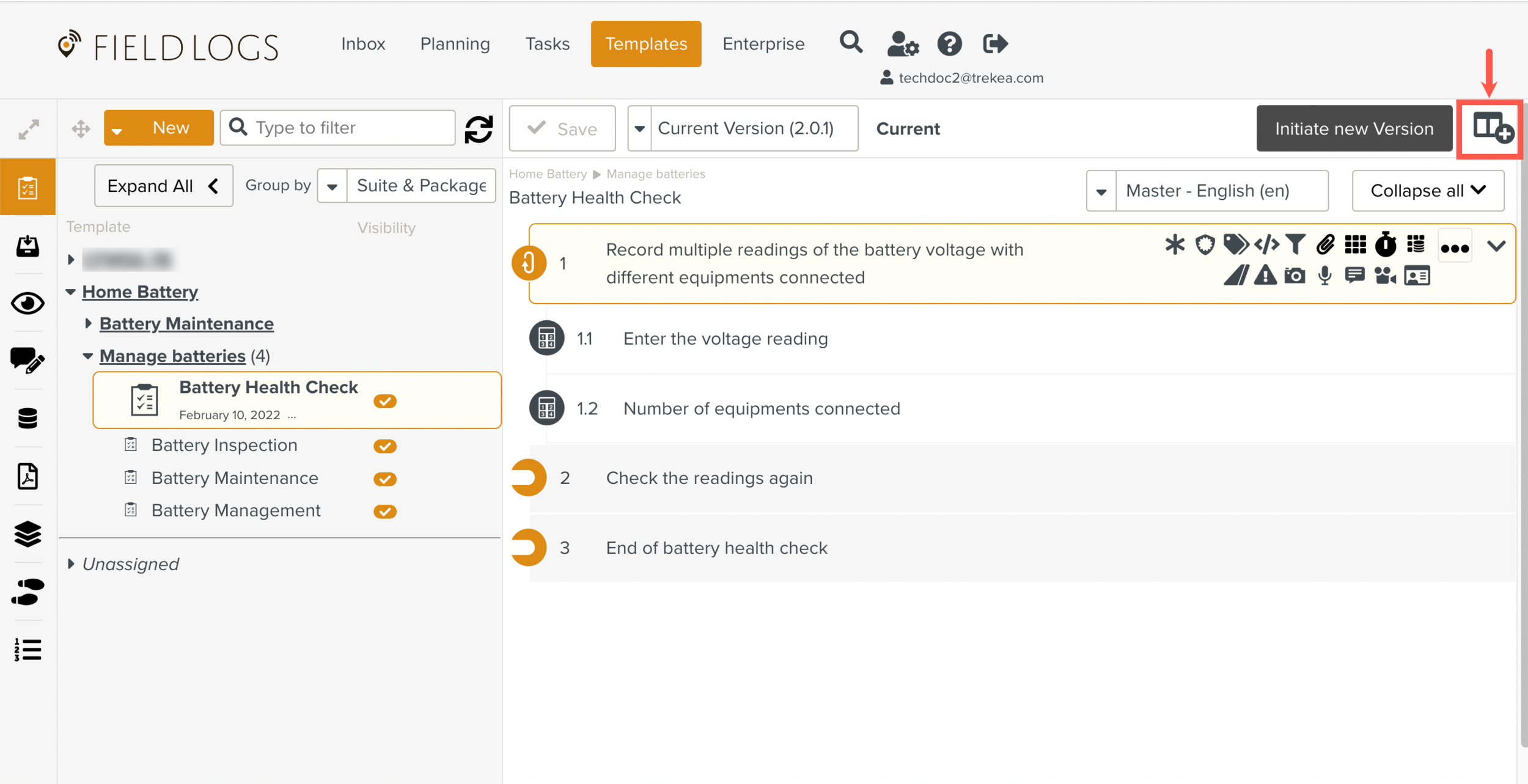Click the expand arrows icon in left sidebar

[29, 129]
